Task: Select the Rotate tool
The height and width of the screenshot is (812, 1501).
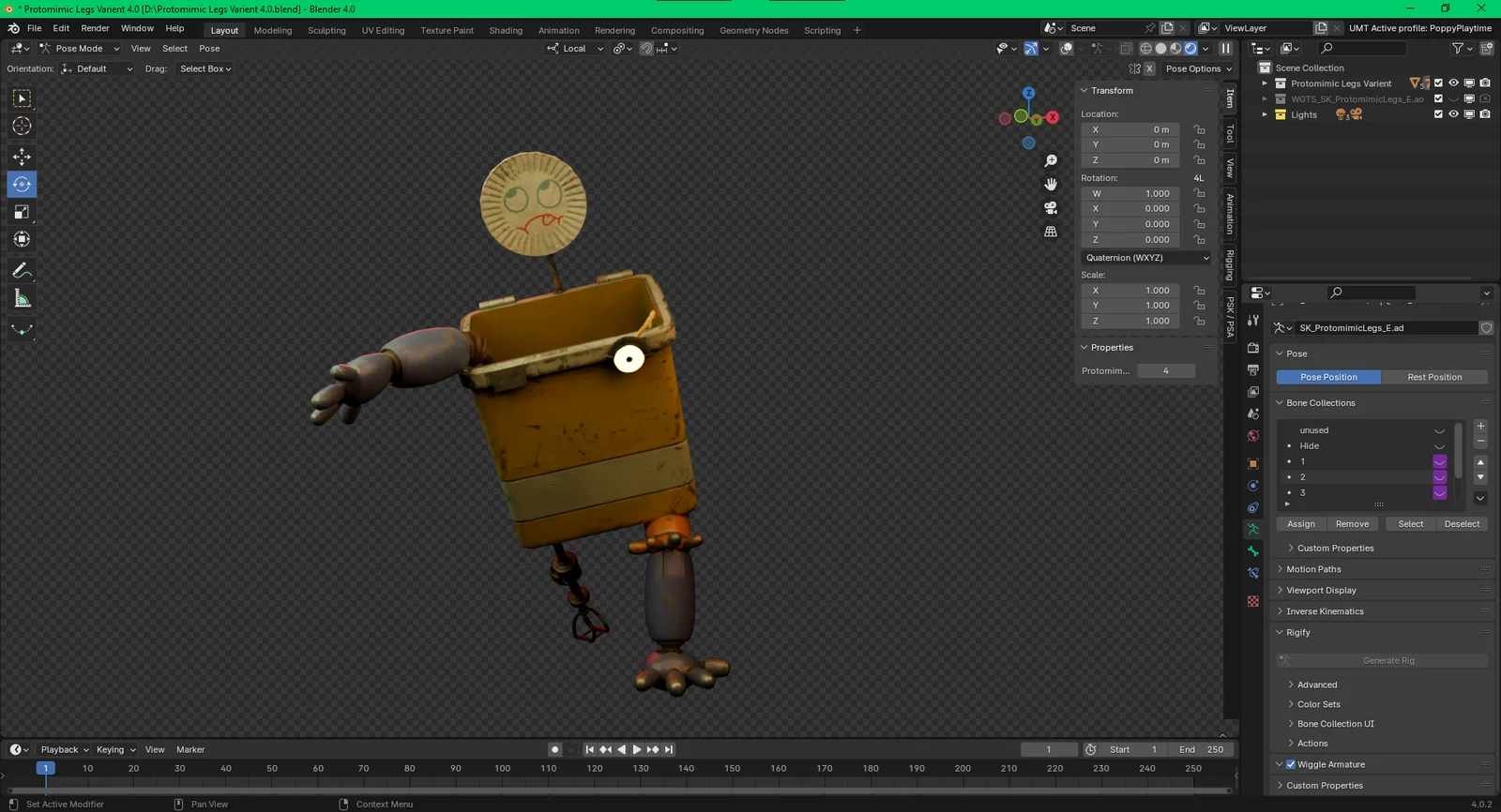Action: click(x=22, y=185)
